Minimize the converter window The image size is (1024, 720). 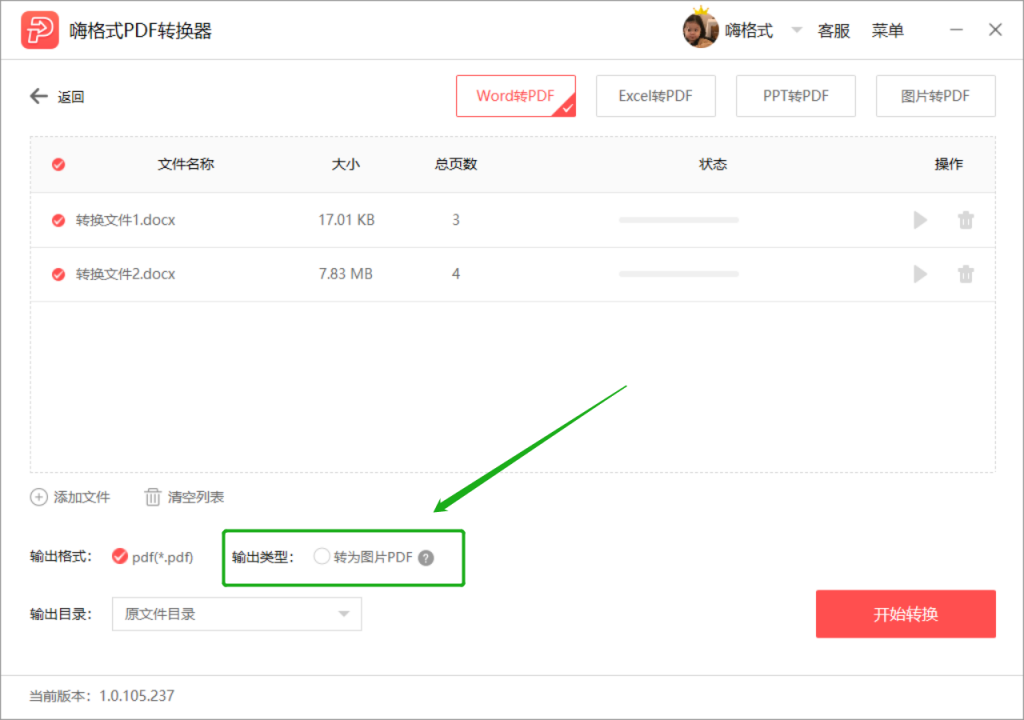click(x=956, y=30)
